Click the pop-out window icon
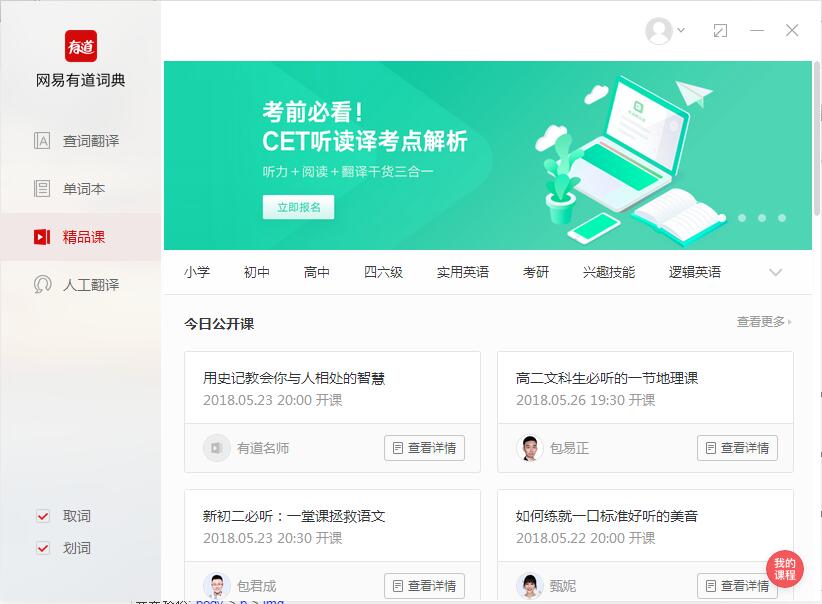The height and width of the screenshot is (604, 822). click(720, 31)
